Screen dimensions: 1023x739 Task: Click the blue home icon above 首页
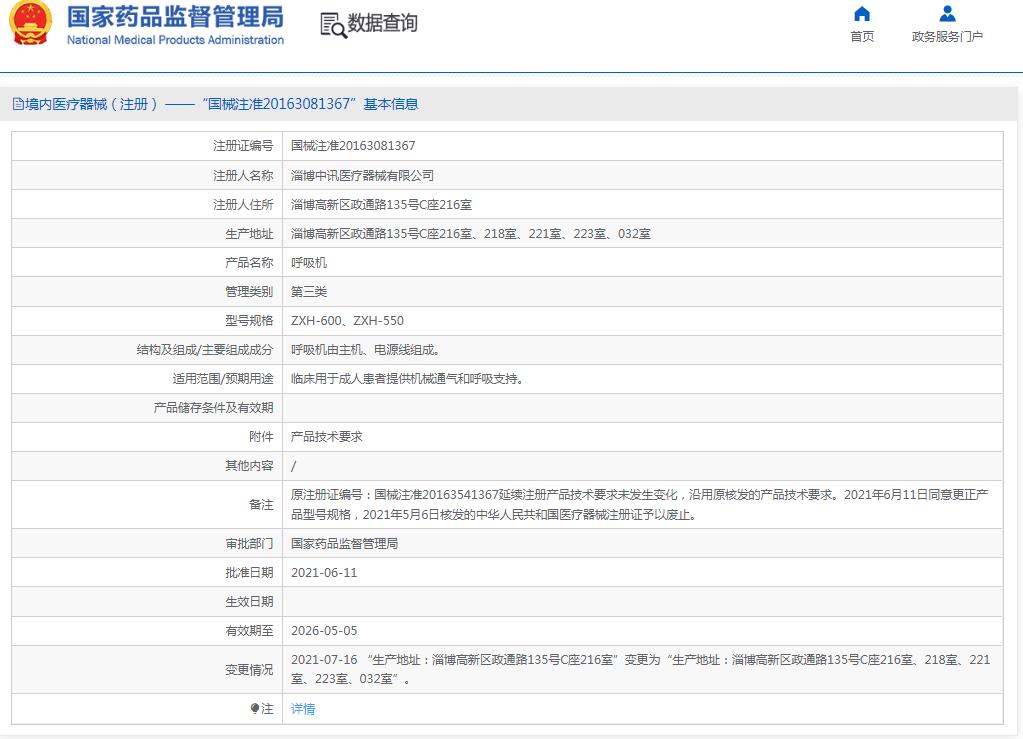click(x=861, y=14)
